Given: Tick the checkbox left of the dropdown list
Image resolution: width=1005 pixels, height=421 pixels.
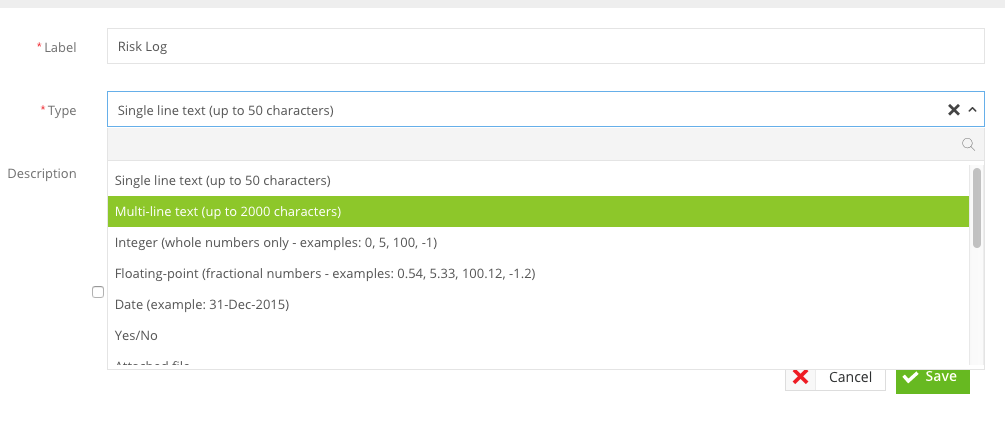Looking at the screenshot, I should click(97, 292).
